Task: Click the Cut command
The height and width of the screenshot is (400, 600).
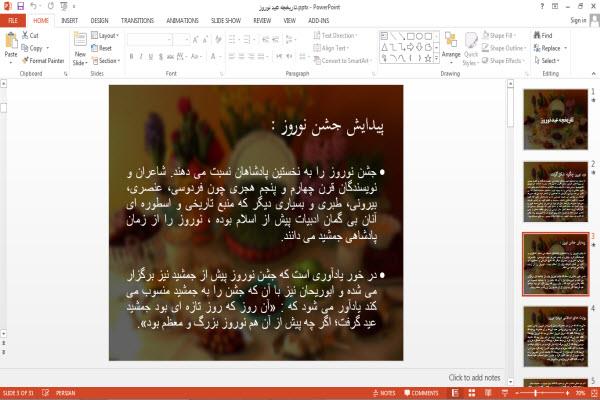Action: click(x=30, y=35)
